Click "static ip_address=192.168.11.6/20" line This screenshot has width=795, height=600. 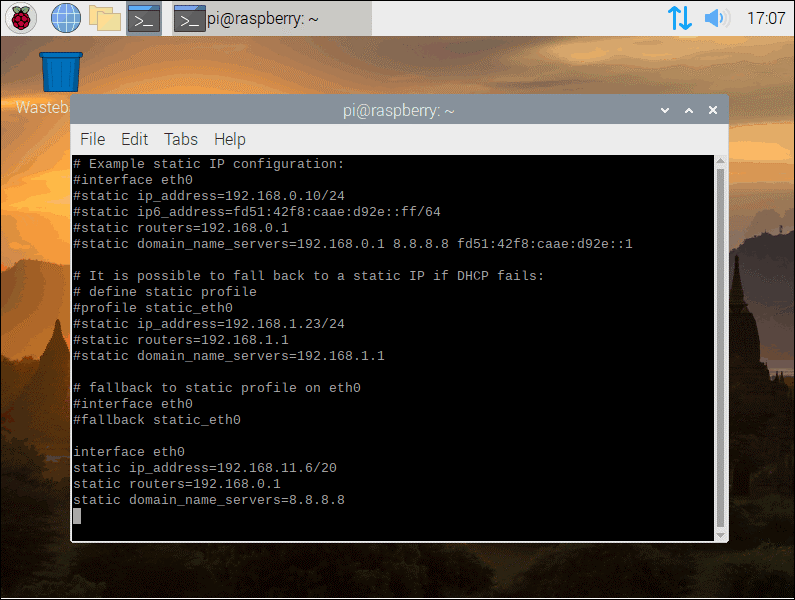click(x=205, y=468)
